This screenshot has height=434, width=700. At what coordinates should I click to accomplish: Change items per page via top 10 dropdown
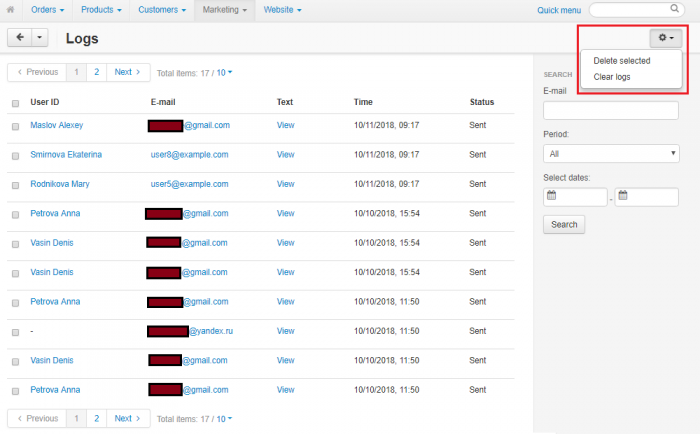pyautogui.click(x=224, y=72)
